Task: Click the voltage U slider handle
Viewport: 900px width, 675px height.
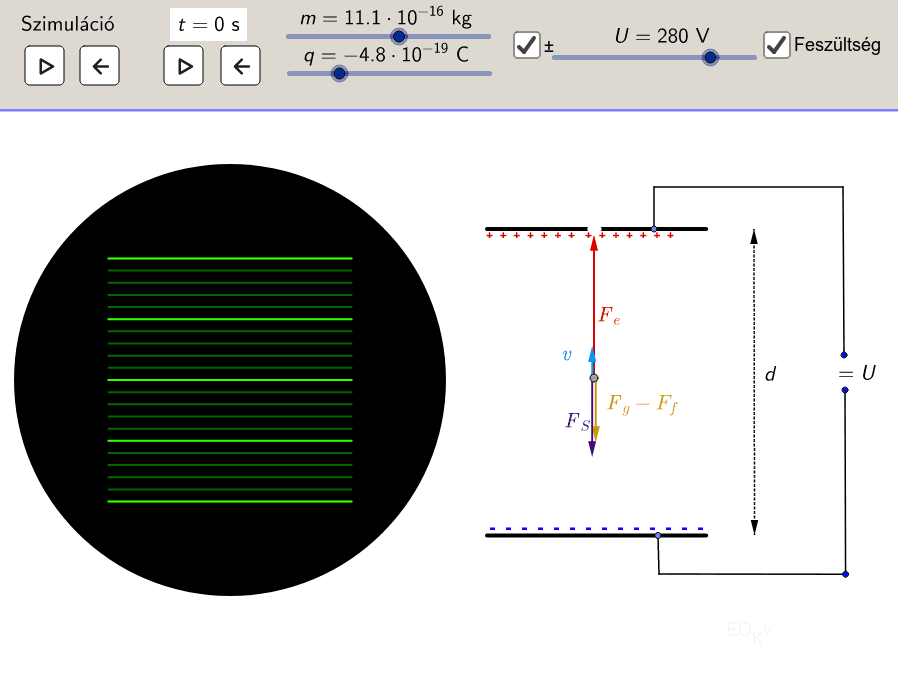Action: click(710, 58)
